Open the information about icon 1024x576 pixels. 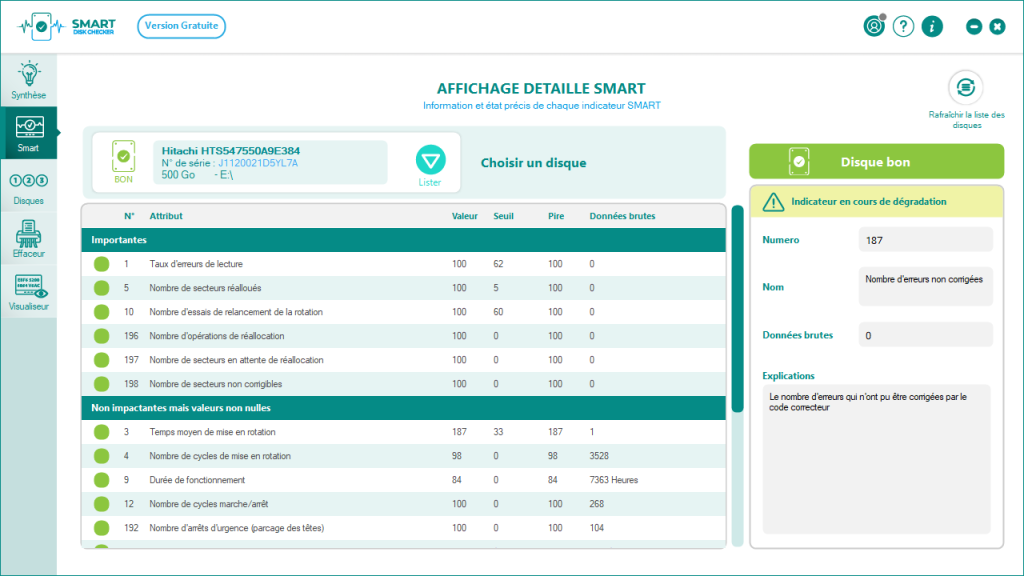pos(932,27)
